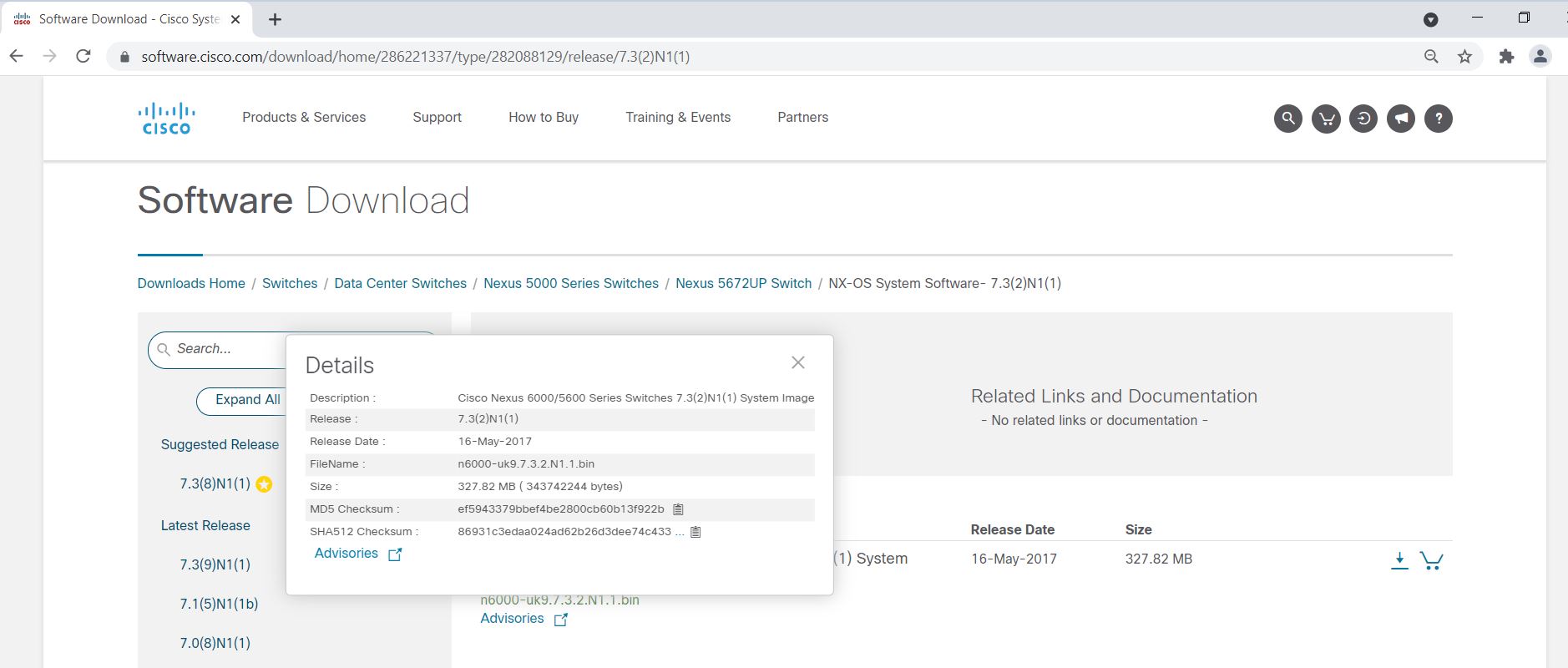Image resolution: width=1568 pixels, height=668 pixels.
Task: Copy the SHA512 checksum to clipboard
Action: click(695, 532)
